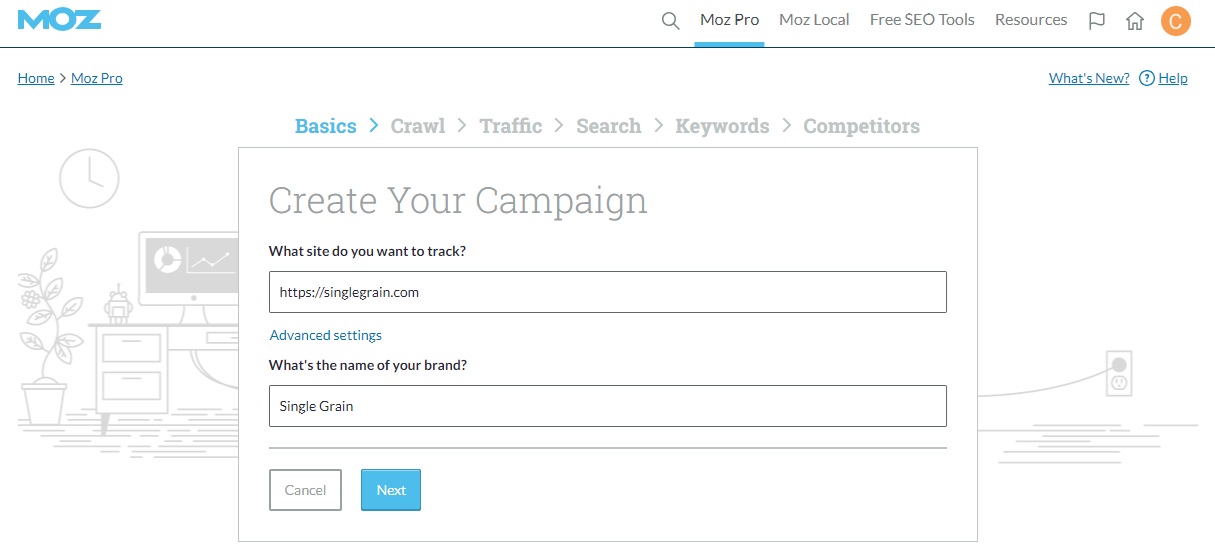Click the Cancel button
This screenshot has width=1215, height=560.
coord(305,490)
